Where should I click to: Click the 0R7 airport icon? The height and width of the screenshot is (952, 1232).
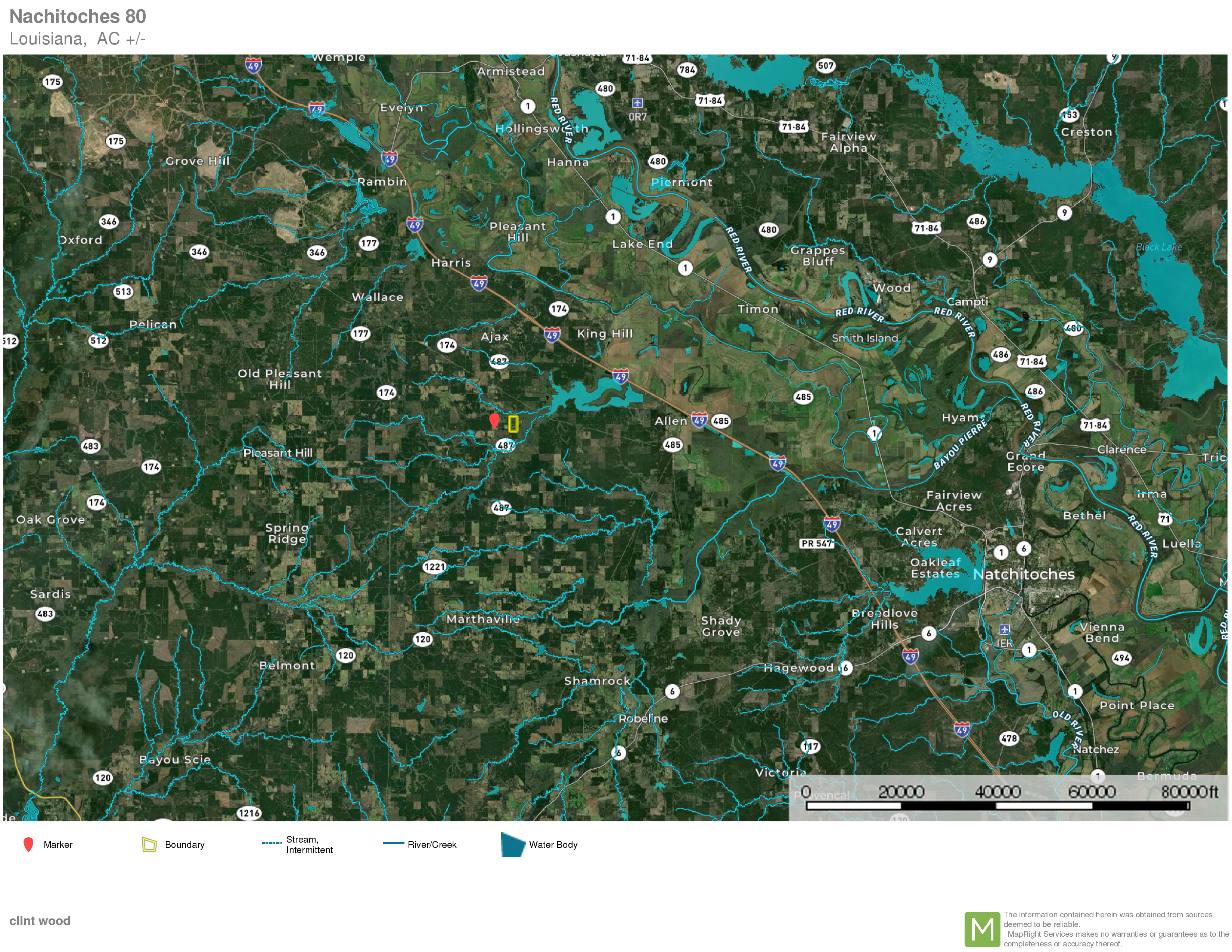637,103
